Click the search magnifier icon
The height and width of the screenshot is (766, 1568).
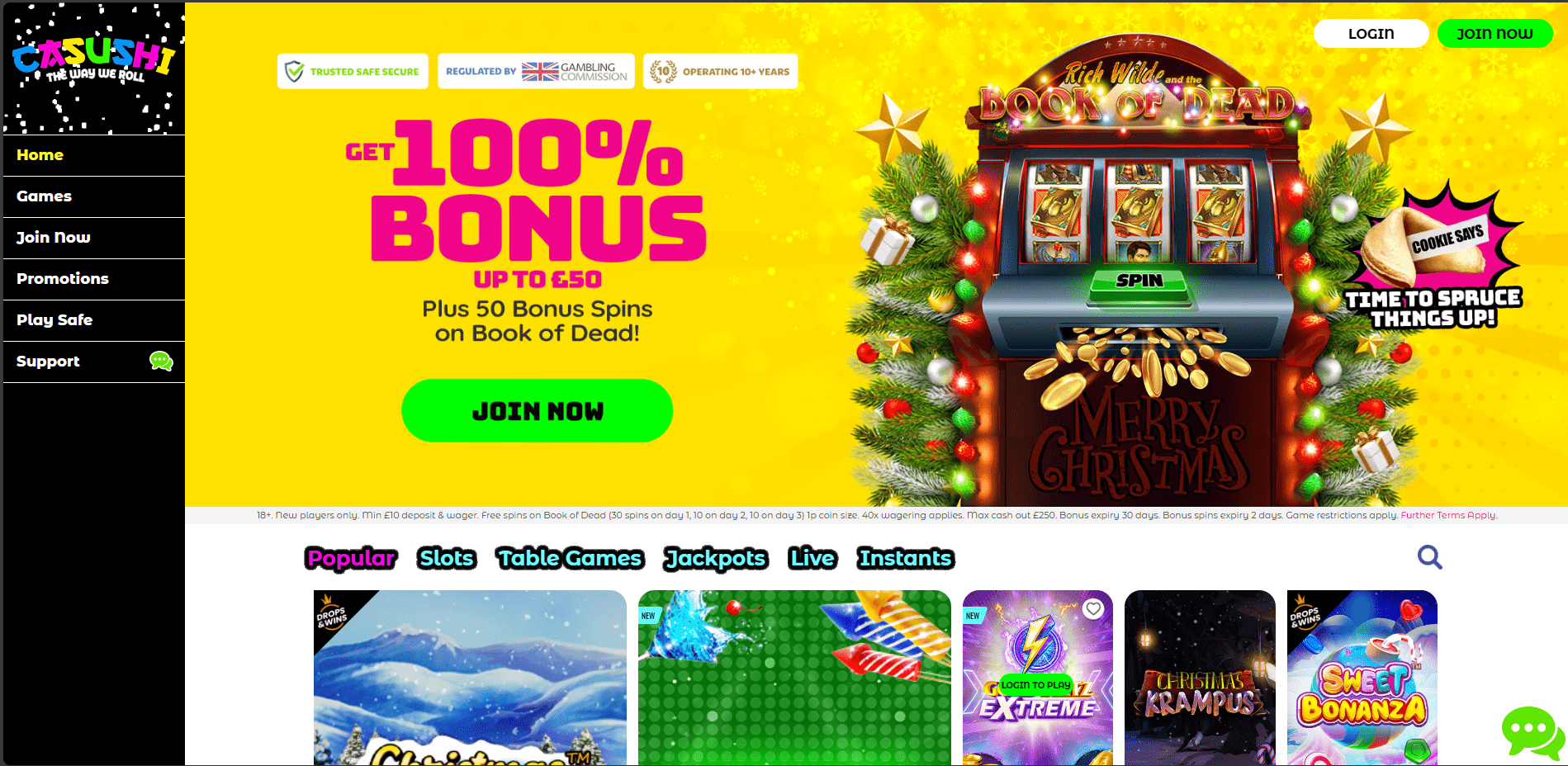[x=1429, y=557]
